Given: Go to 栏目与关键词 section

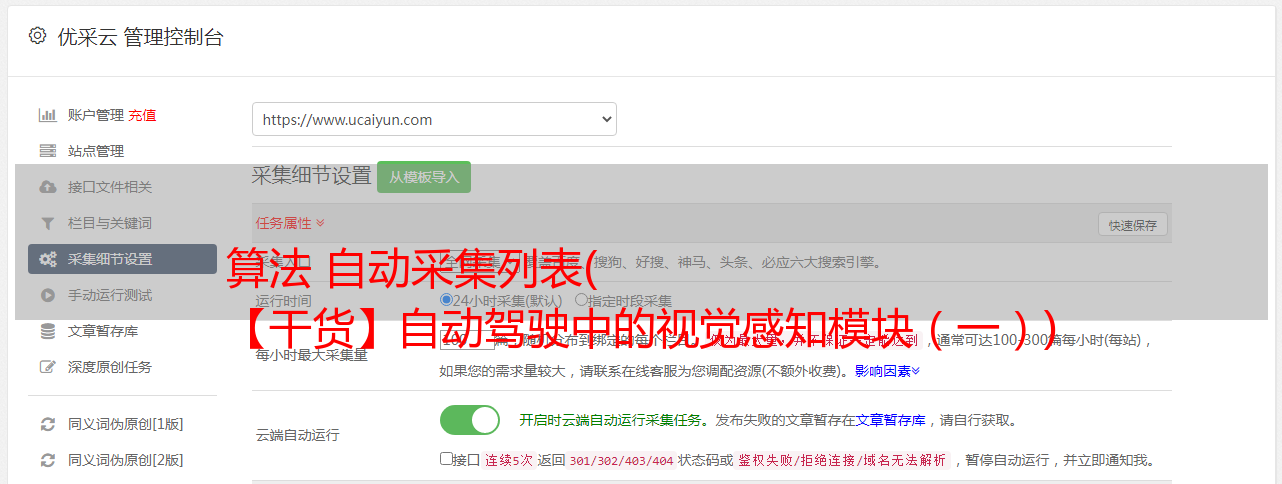Looking at the screenshot, I should coord(110,223).
